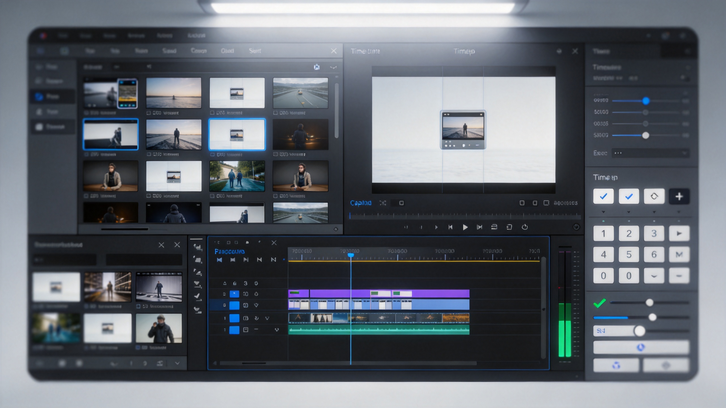Open the small arrow under the first checkmark box
Image resolution: width=726 pixels, height=408 pixels.
click(603, 212)
